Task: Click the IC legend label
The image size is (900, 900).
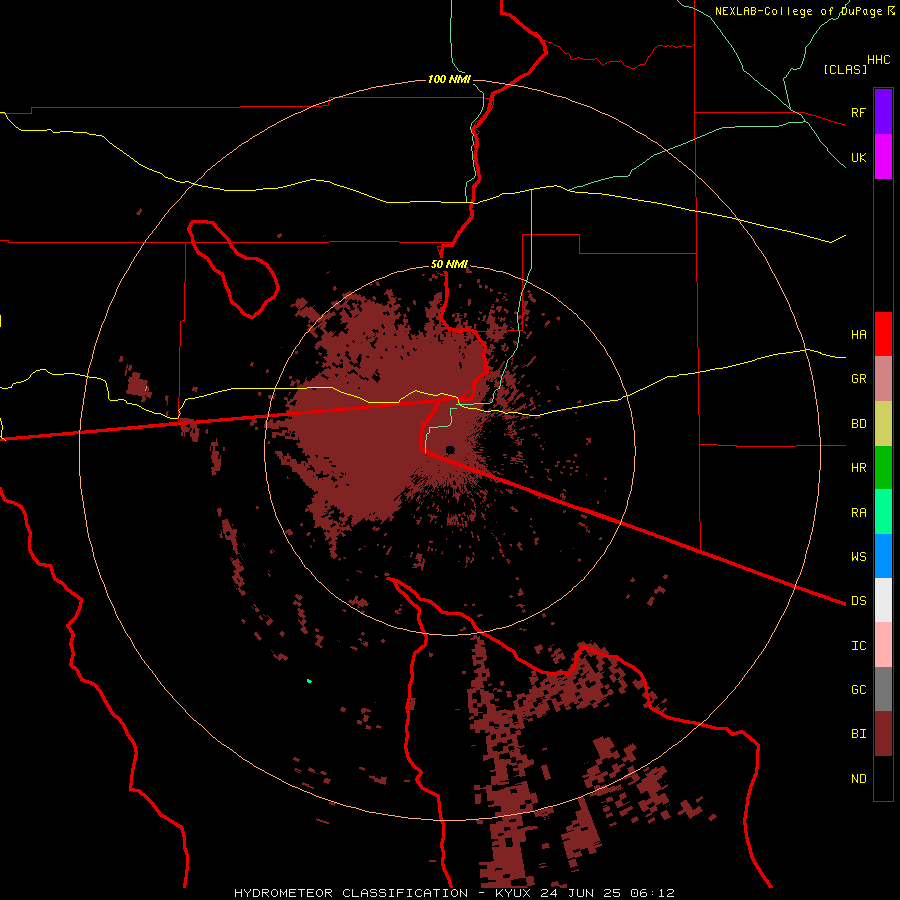Action: click(858, 646)
